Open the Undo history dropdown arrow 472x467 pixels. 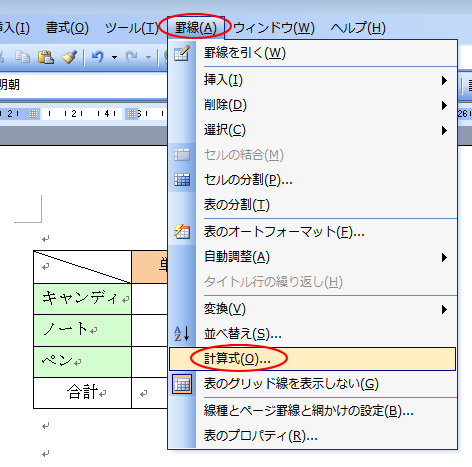pyautogui.click(x=114, y=57)
